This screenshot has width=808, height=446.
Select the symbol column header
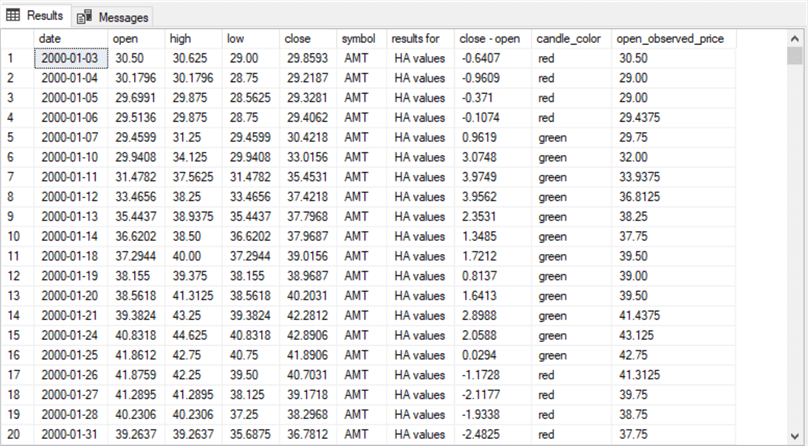coord(362,39)
